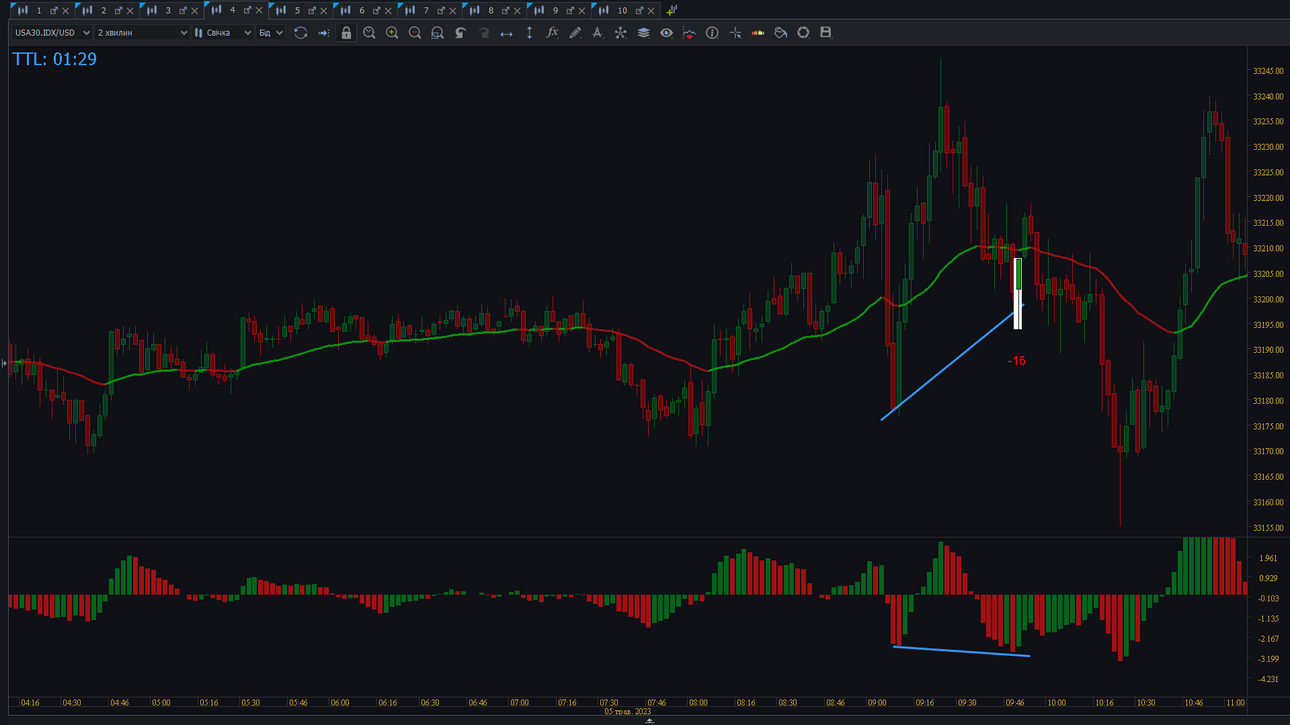Select the zoom-to-area tool
The height and width of the screenshot is (725, 1290).
[x=437, y=33]
